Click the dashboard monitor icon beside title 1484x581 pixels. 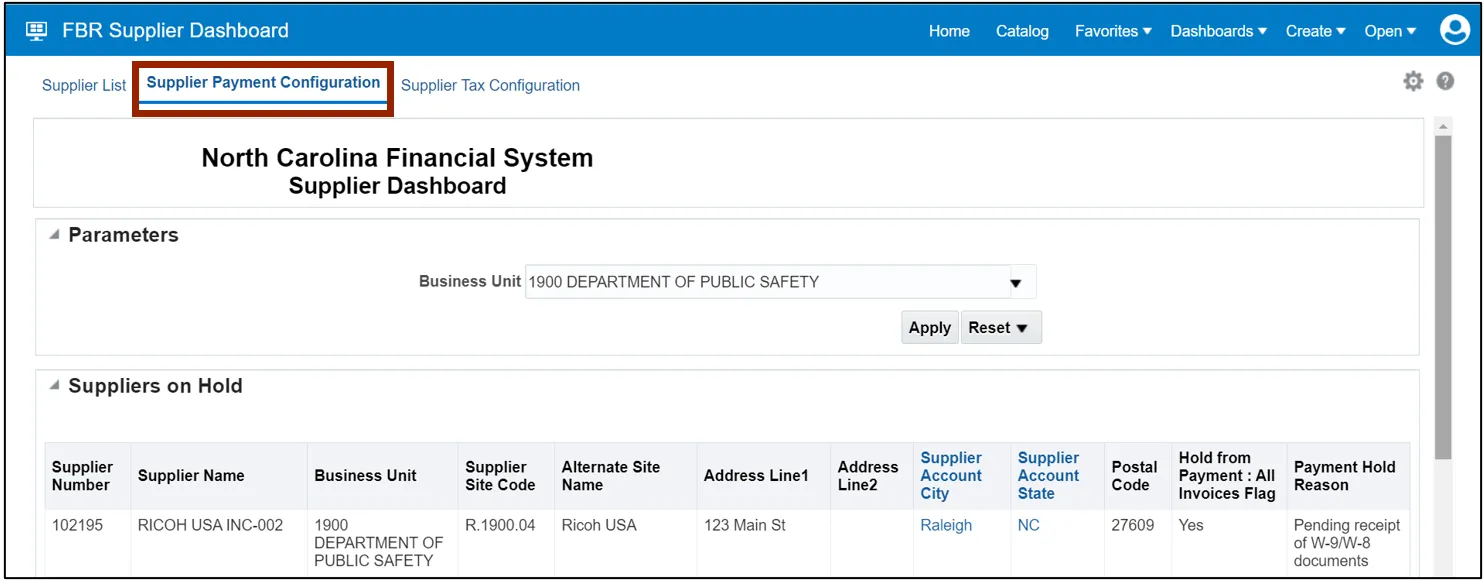[36, 31]
